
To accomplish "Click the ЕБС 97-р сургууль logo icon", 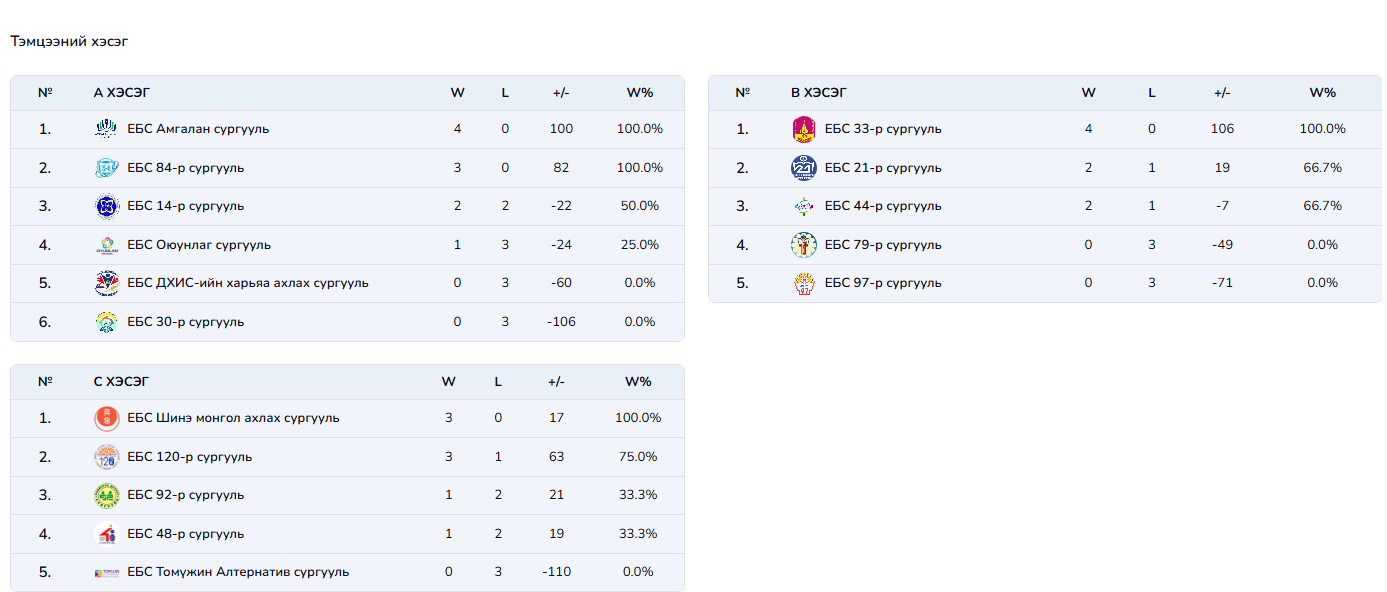I will coord(803,283).
